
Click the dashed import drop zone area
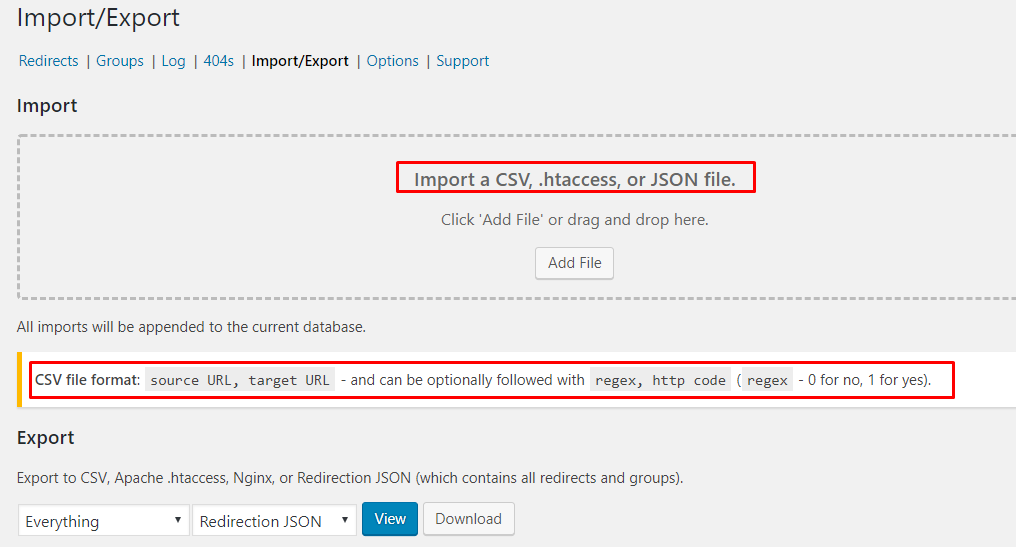point(516,217)
